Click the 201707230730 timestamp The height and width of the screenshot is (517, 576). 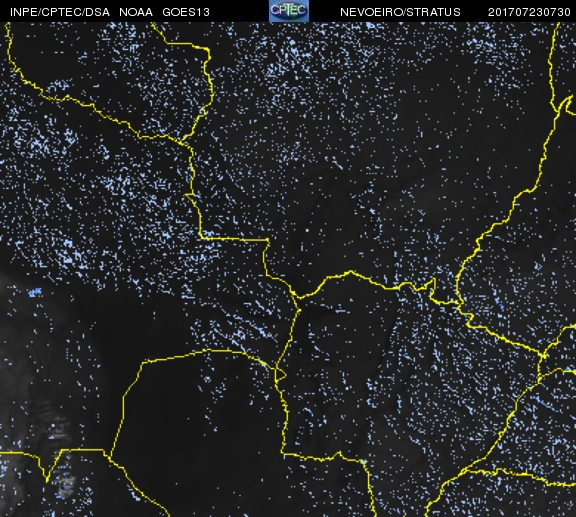529,12
